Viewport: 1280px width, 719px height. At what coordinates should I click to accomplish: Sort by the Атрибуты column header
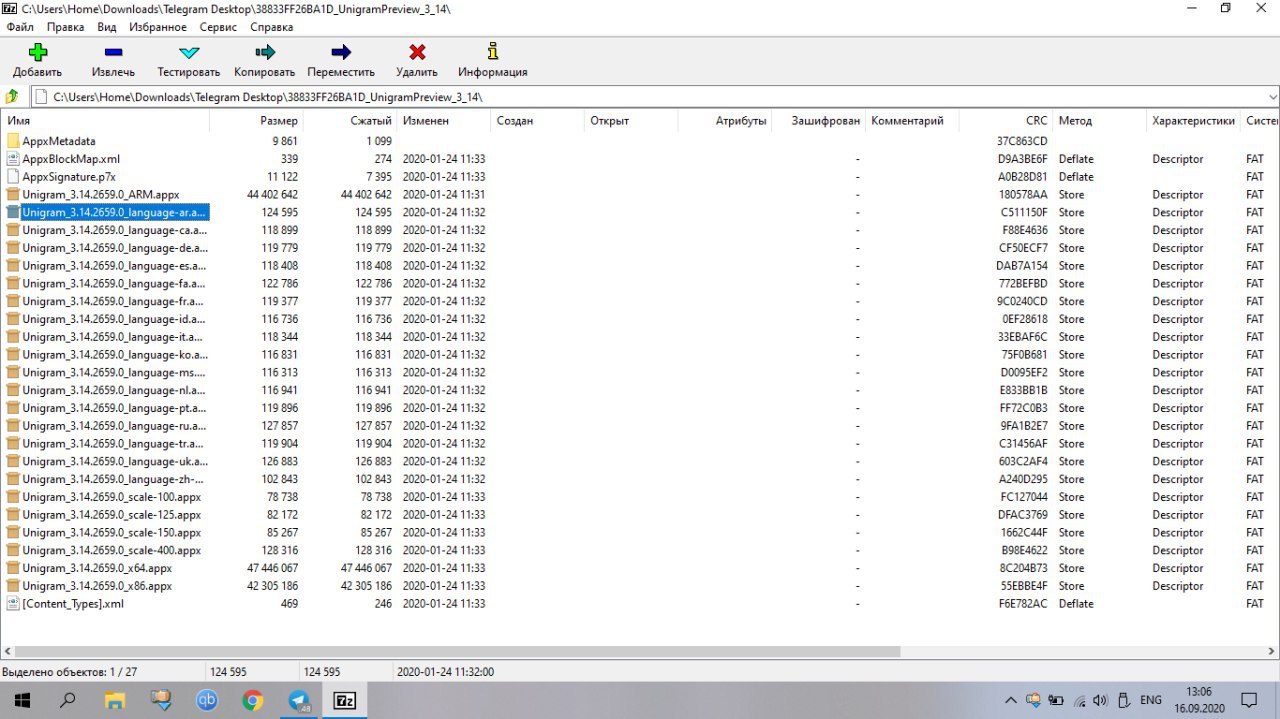725,121
